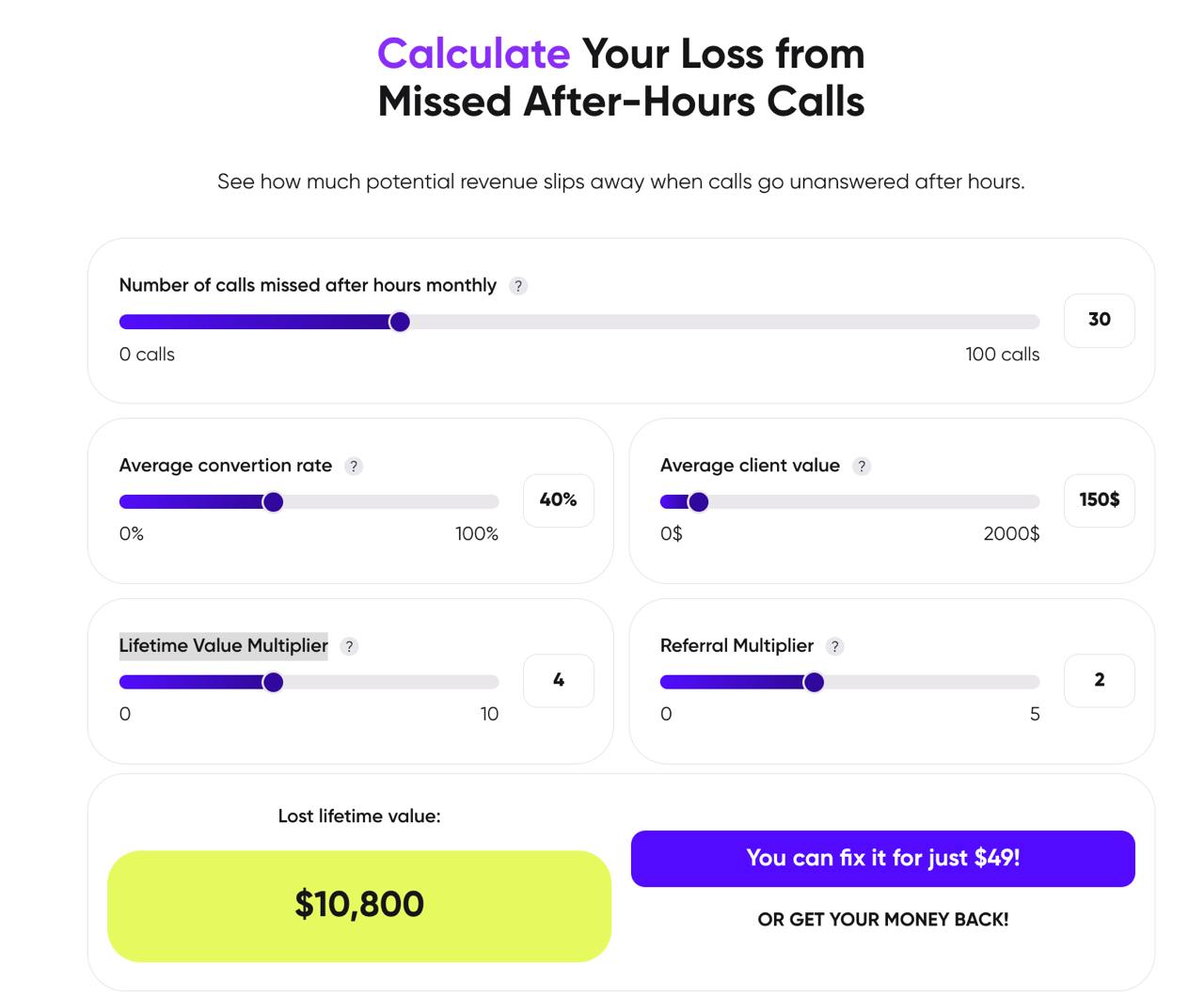Click the Lifetime Value Multiplier slider thumb
1204x996 pixels.
pos(273,683)
